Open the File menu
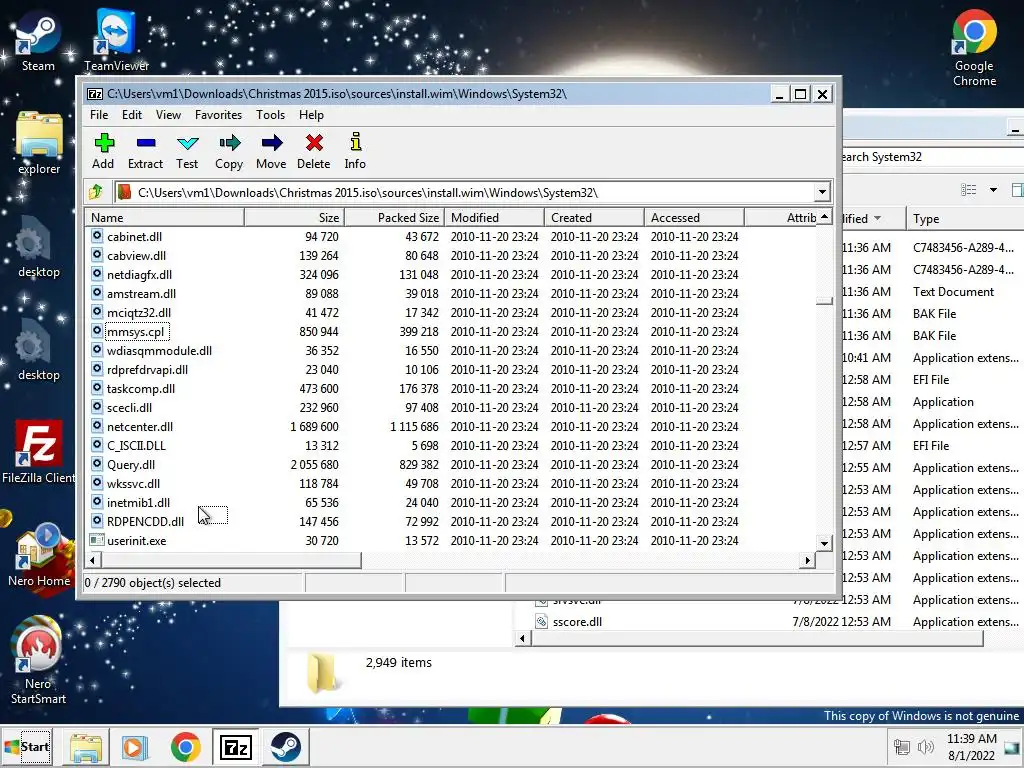 pyautogui.click(x=99, y=115)
